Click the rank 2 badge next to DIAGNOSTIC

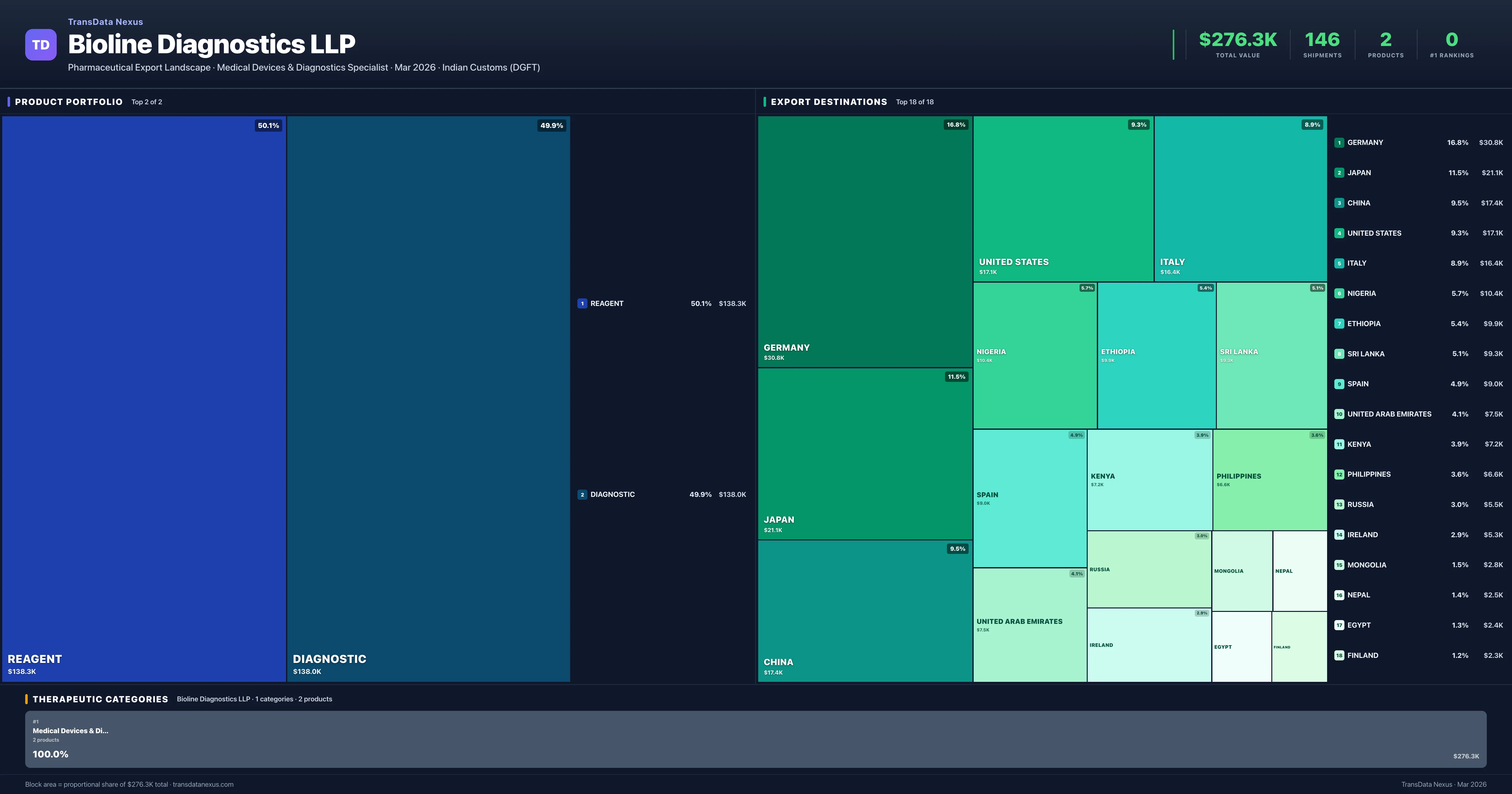click(582, 494)
